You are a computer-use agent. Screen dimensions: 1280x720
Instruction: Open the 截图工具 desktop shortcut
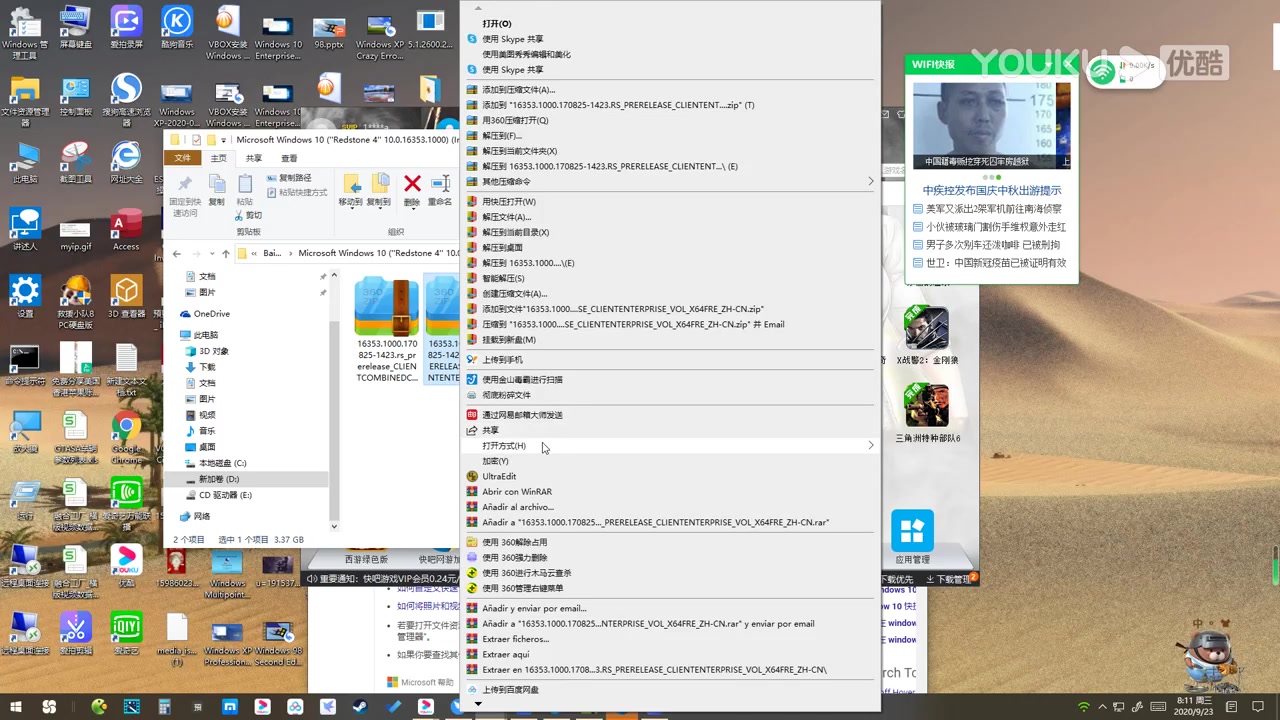(75, 162)
